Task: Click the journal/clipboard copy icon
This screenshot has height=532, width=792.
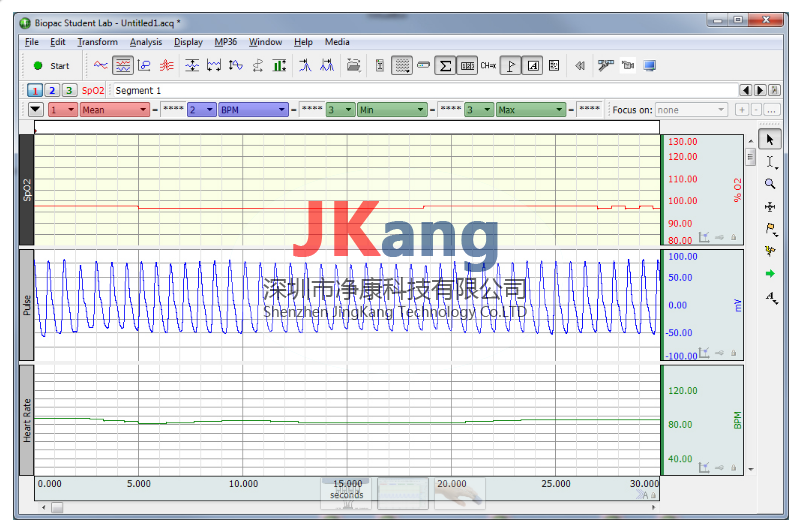Action: pos(380,65)
